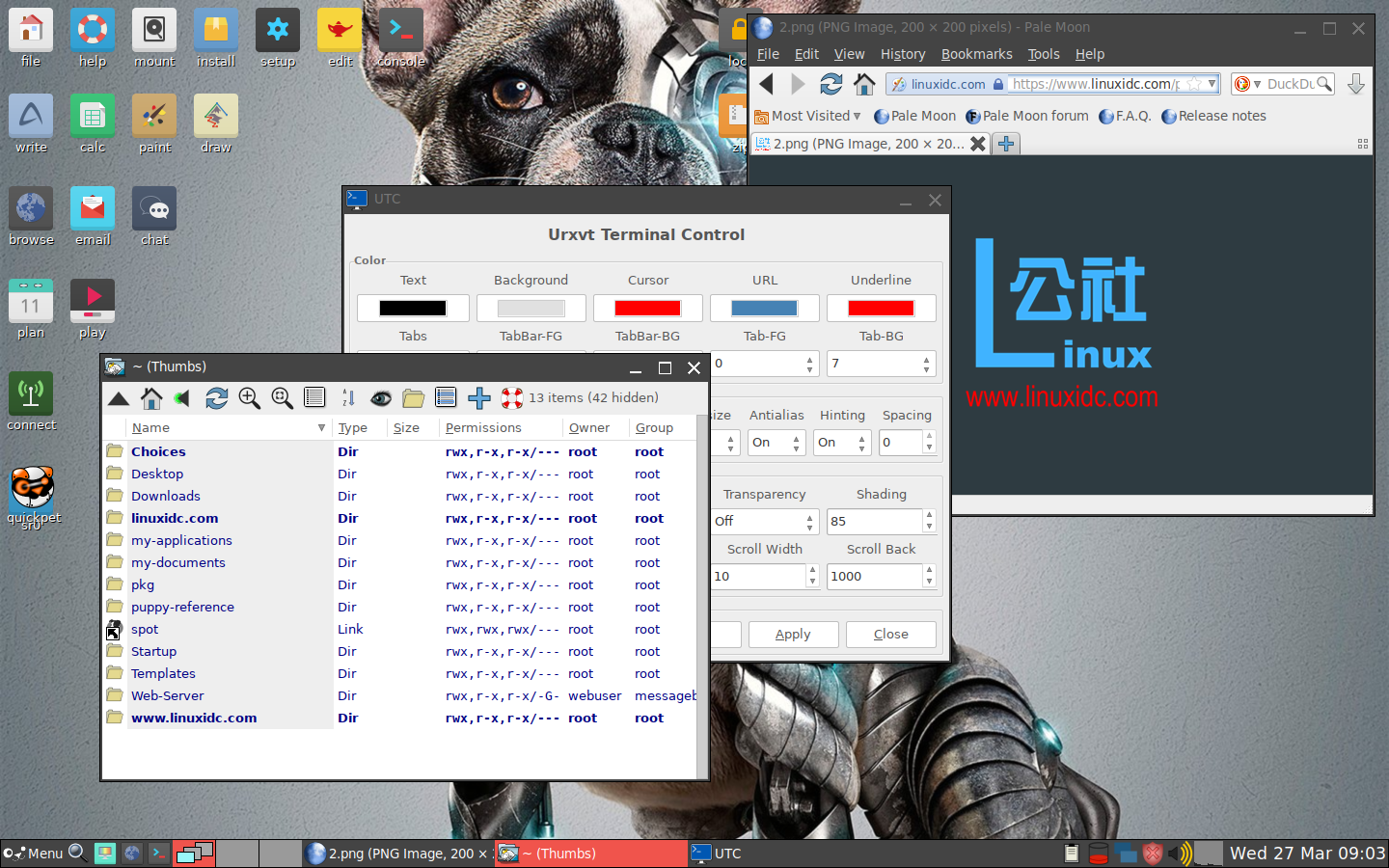
Task: Click the Zoom In magnifier in file manager toolbar
Action: tap(250, 397)
